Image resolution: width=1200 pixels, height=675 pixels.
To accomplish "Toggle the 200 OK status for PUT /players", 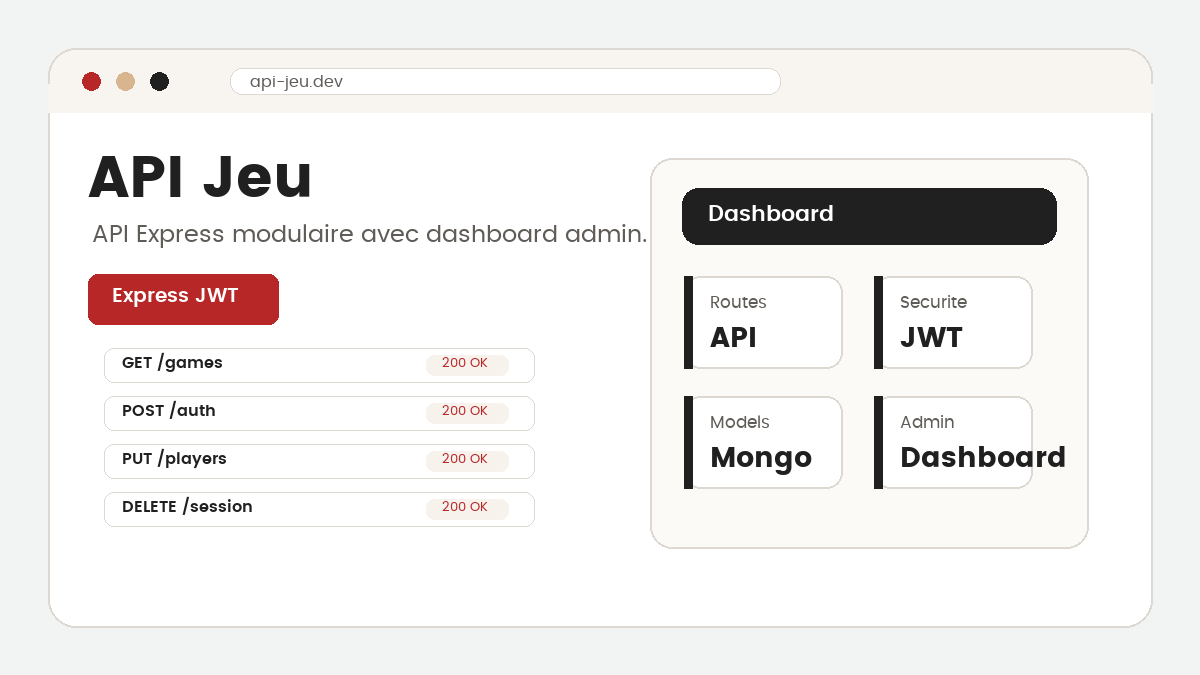I will 466,460.
